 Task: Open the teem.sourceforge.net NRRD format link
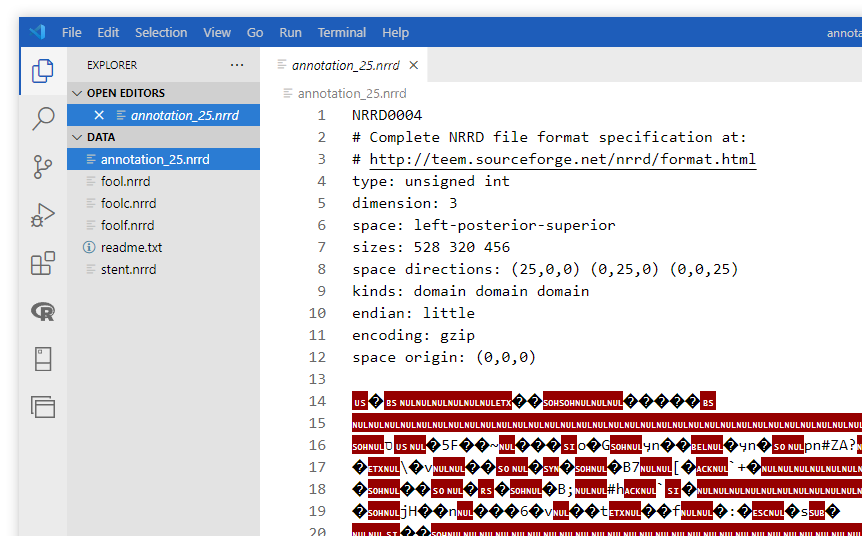click(x=562, y=159)
